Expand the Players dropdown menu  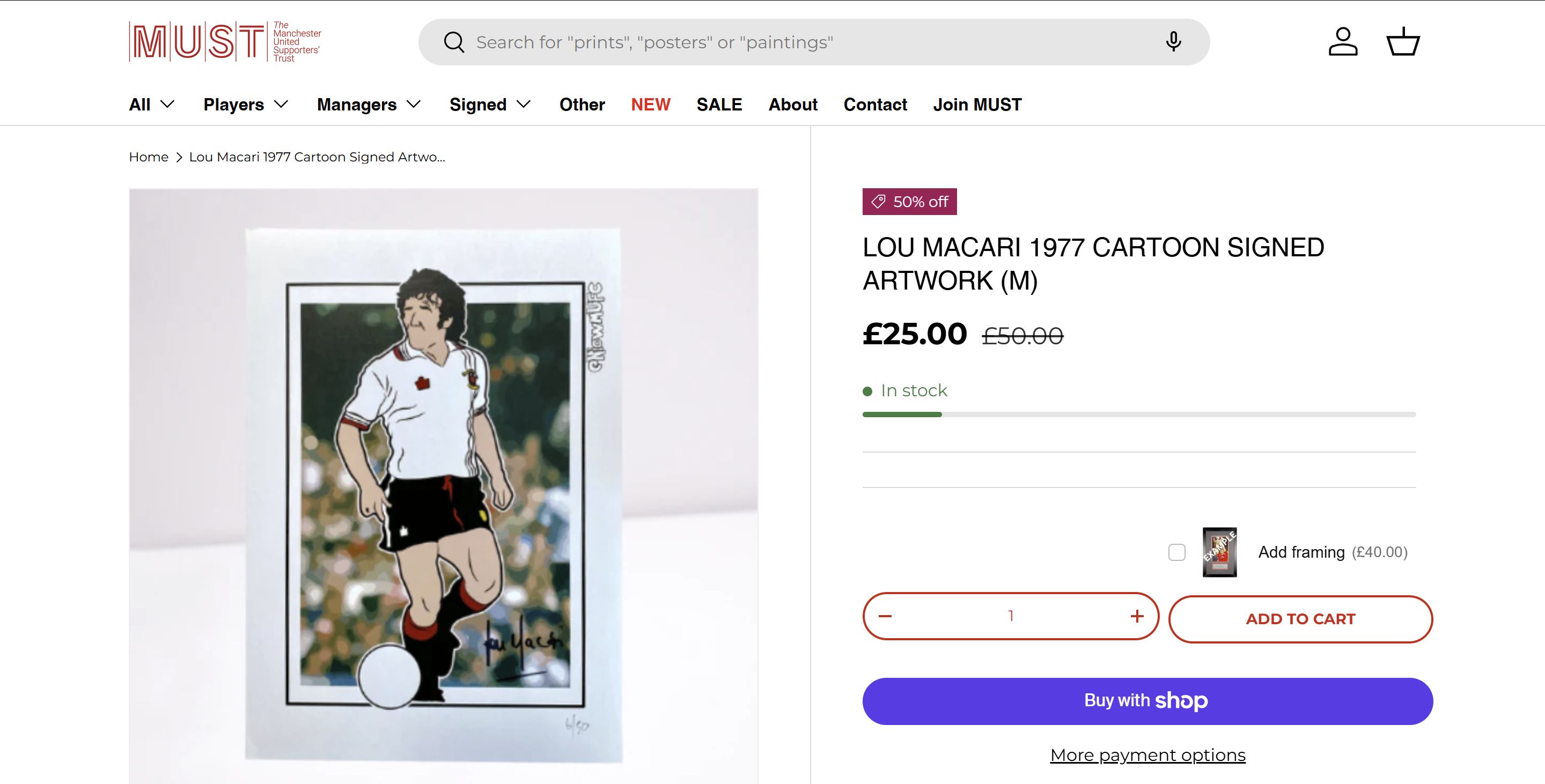[246, 104]
